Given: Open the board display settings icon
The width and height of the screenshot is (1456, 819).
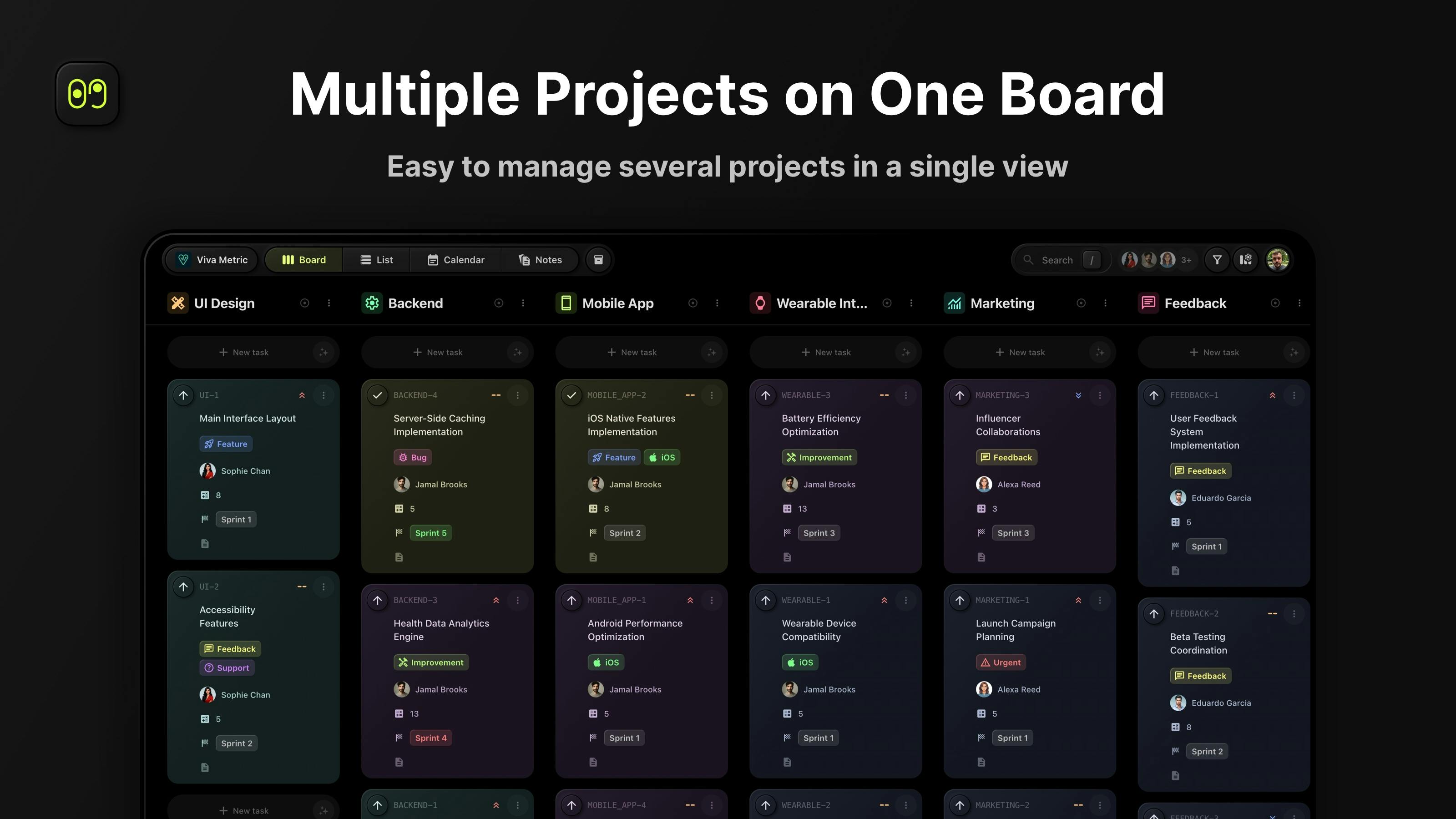Looking at the screenshot, I should (x=1246, y=260).
